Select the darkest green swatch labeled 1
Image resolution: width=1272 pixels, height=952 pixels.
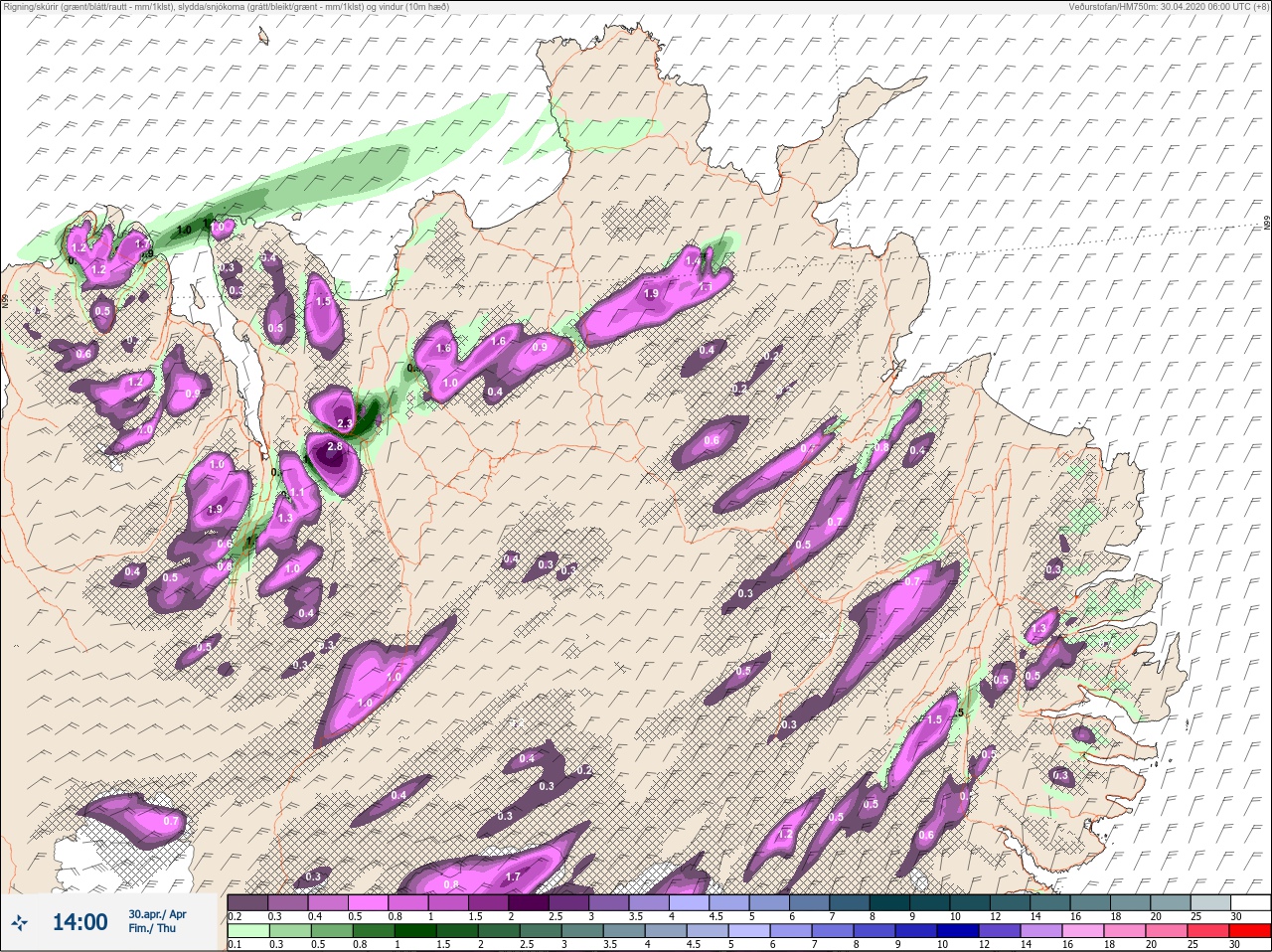pos(414,931)
